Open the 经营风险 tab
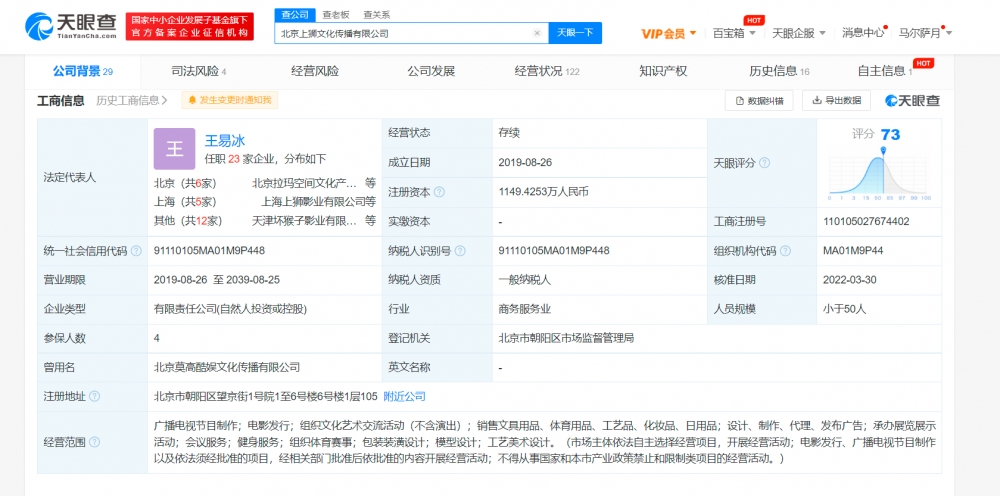The width and height of the screenshot is (1000, 496). [314, 71]
